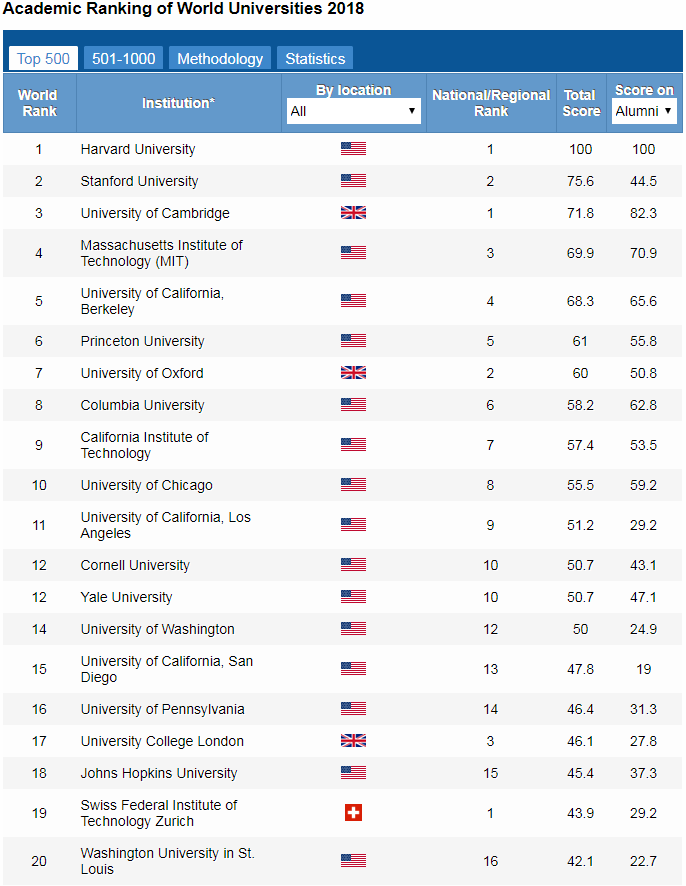Open California Institute of Technology link

pyautogui.click(x=145, y=445)
